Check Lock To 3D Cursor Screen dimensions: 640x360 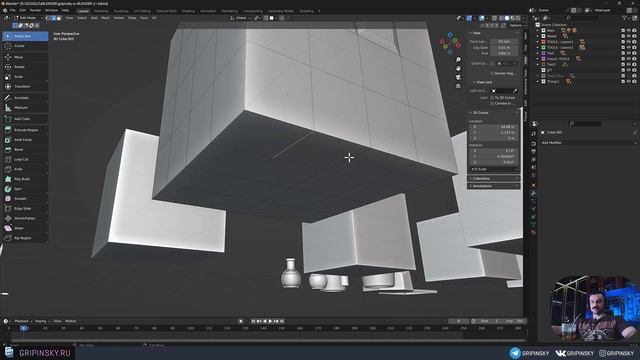[x=492, y=98]
